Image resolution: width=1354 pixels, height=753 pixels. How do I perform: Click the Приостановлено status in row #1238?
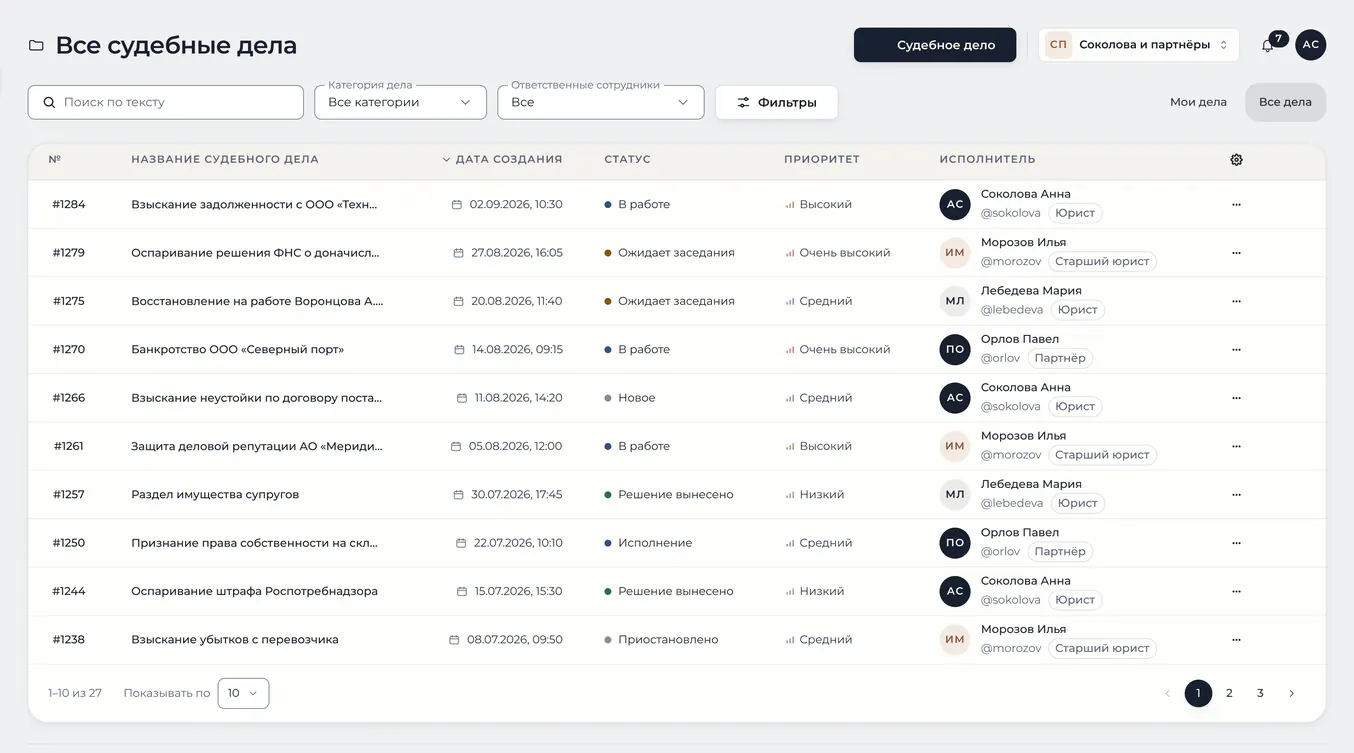[661, 640]
